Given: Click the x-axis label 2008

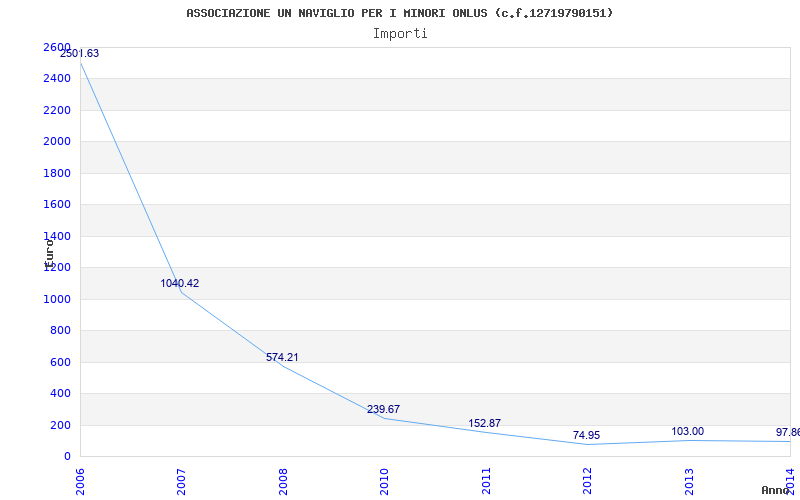Looking at the screenshot, I should click(x=283, y=481).
